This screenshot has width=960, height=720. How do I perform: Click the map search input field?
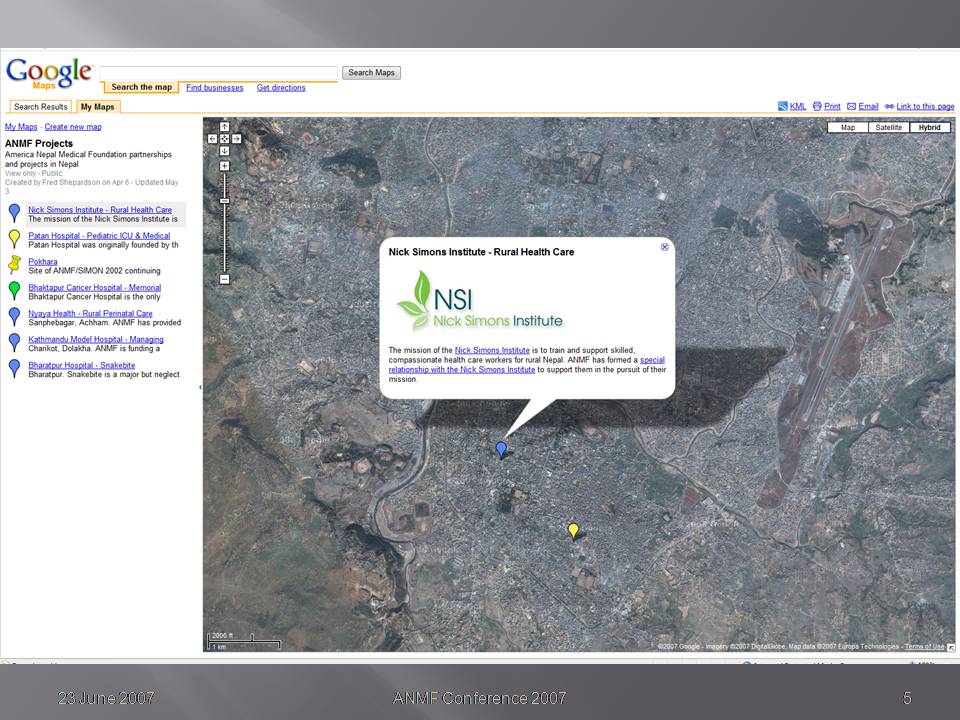tap(218, 73)
